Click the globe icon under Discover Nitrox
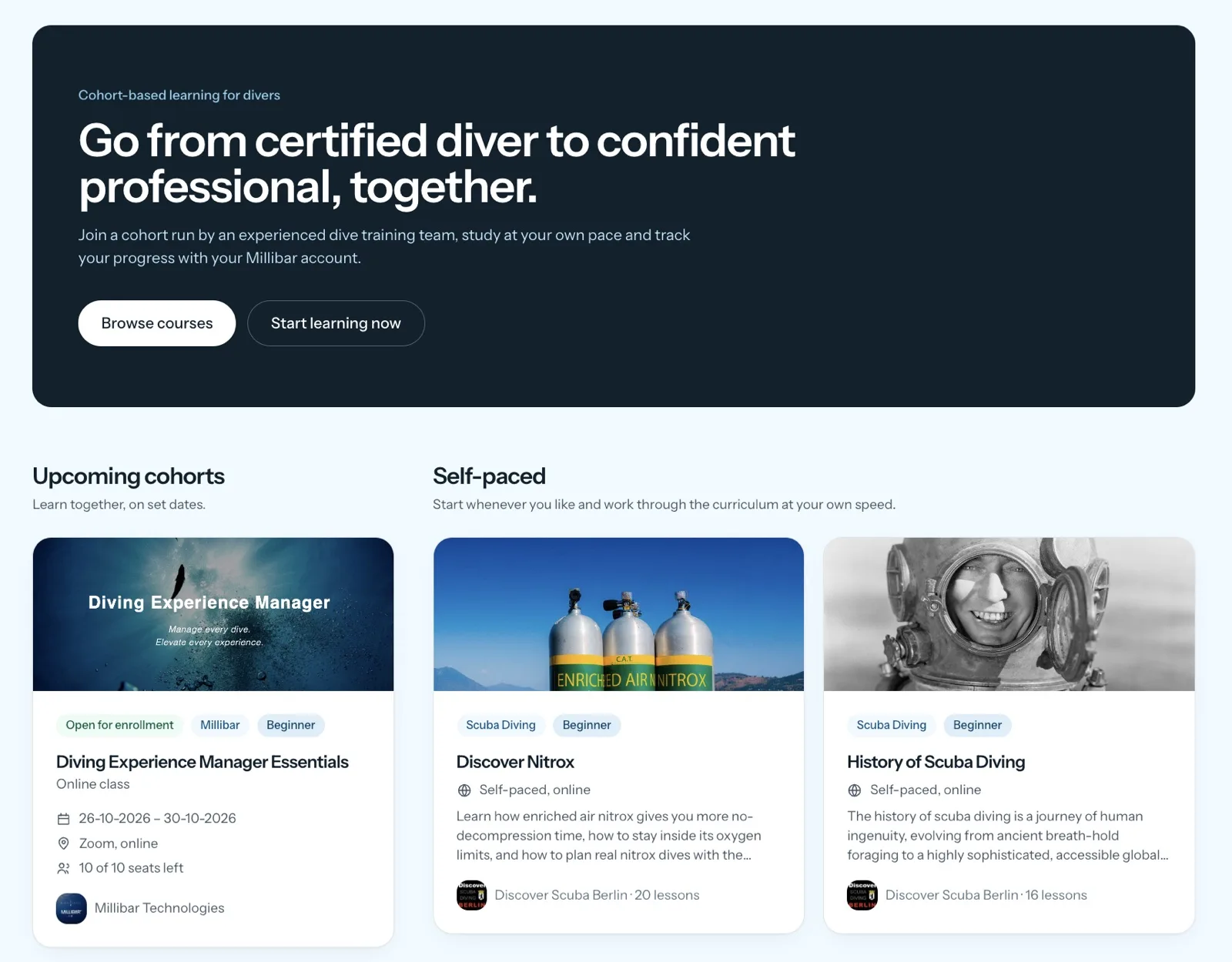Screen dimensions: 1232x962 click(464, 790)
